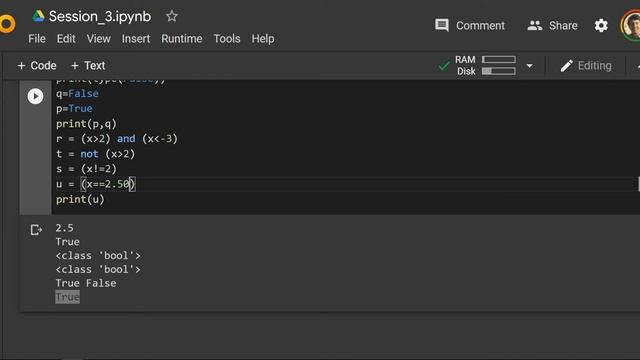Click the line print(p,q)
The height and width of the screenshot is (360, 640).
(86, 124)
